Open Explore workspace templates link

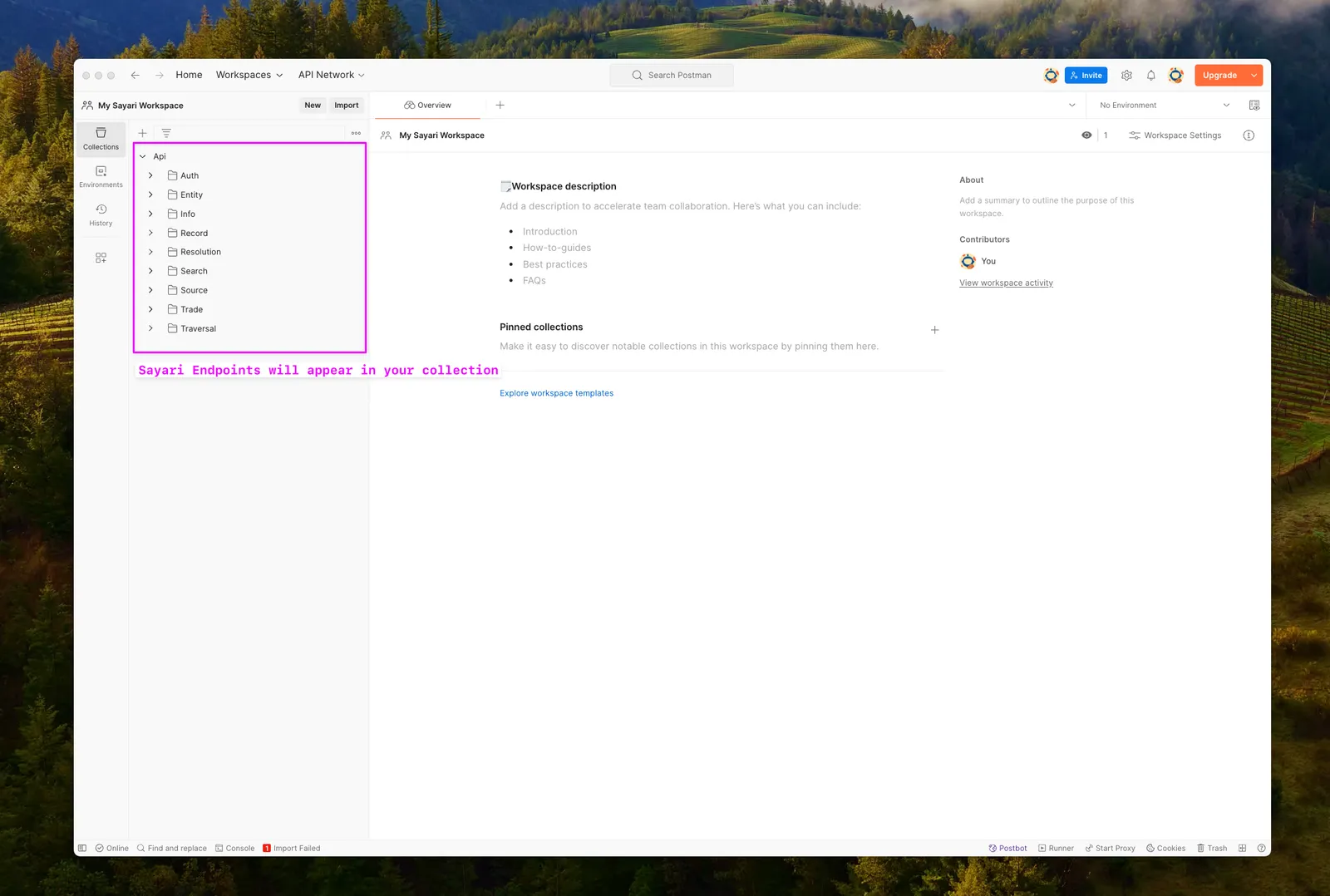tap(556, 393)
